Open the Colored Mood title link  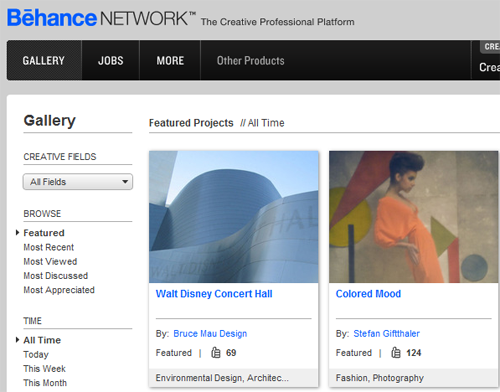coord(368,294)
